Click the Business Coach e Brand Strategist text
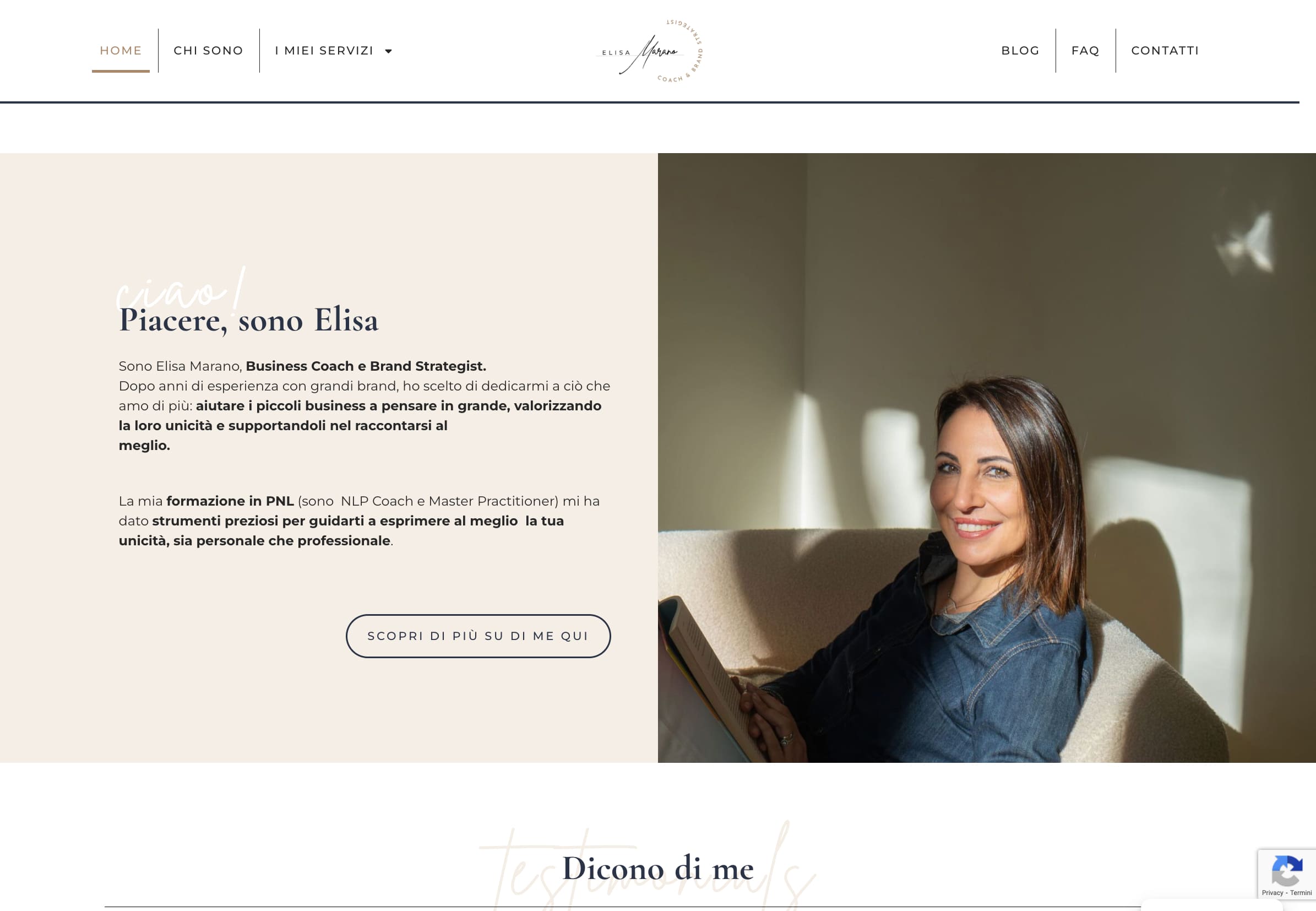This screenshot has width=1316, height=911. 366,366
